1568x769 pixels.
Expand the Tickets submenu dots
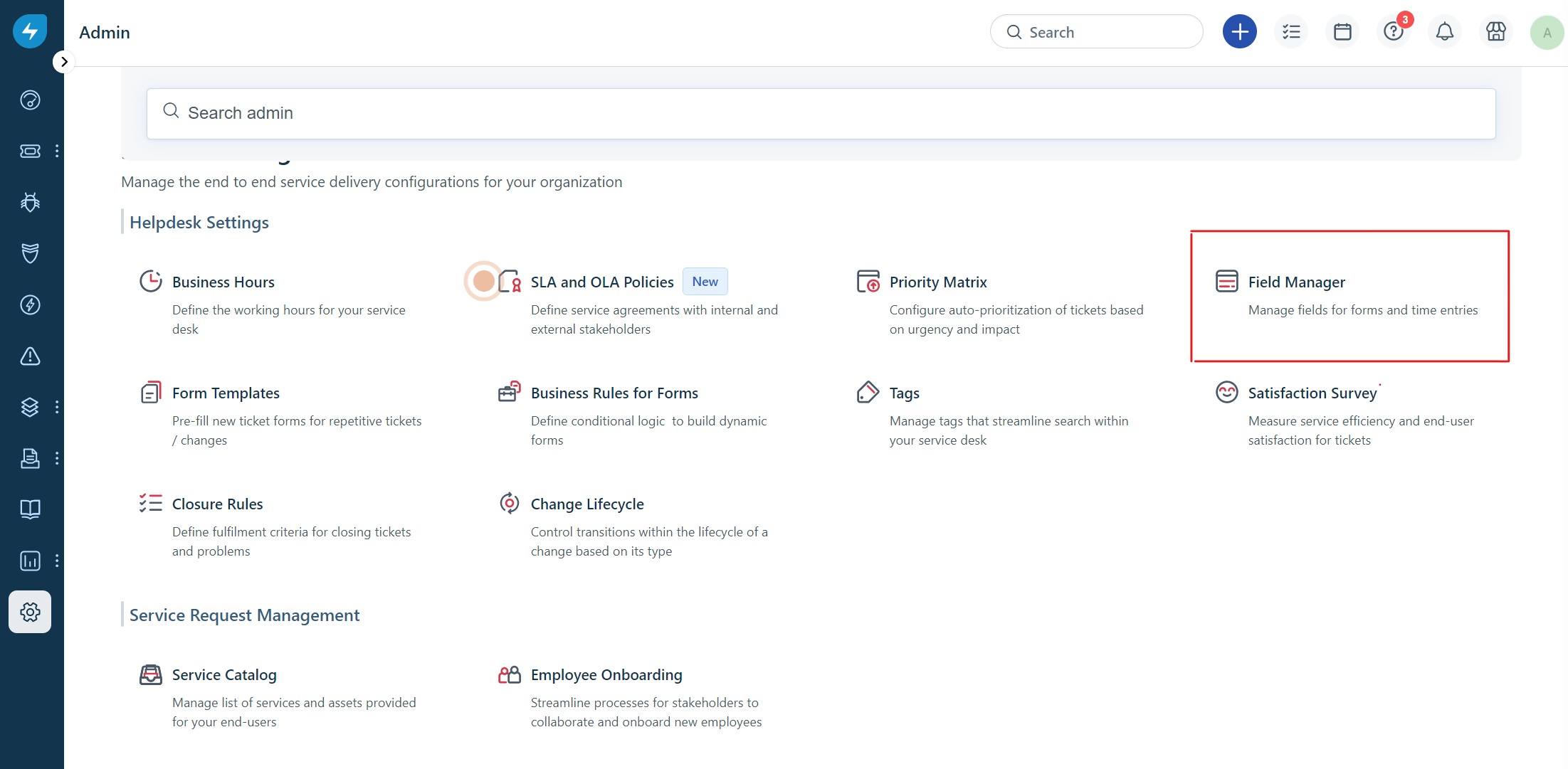click(x=57, y=151)
